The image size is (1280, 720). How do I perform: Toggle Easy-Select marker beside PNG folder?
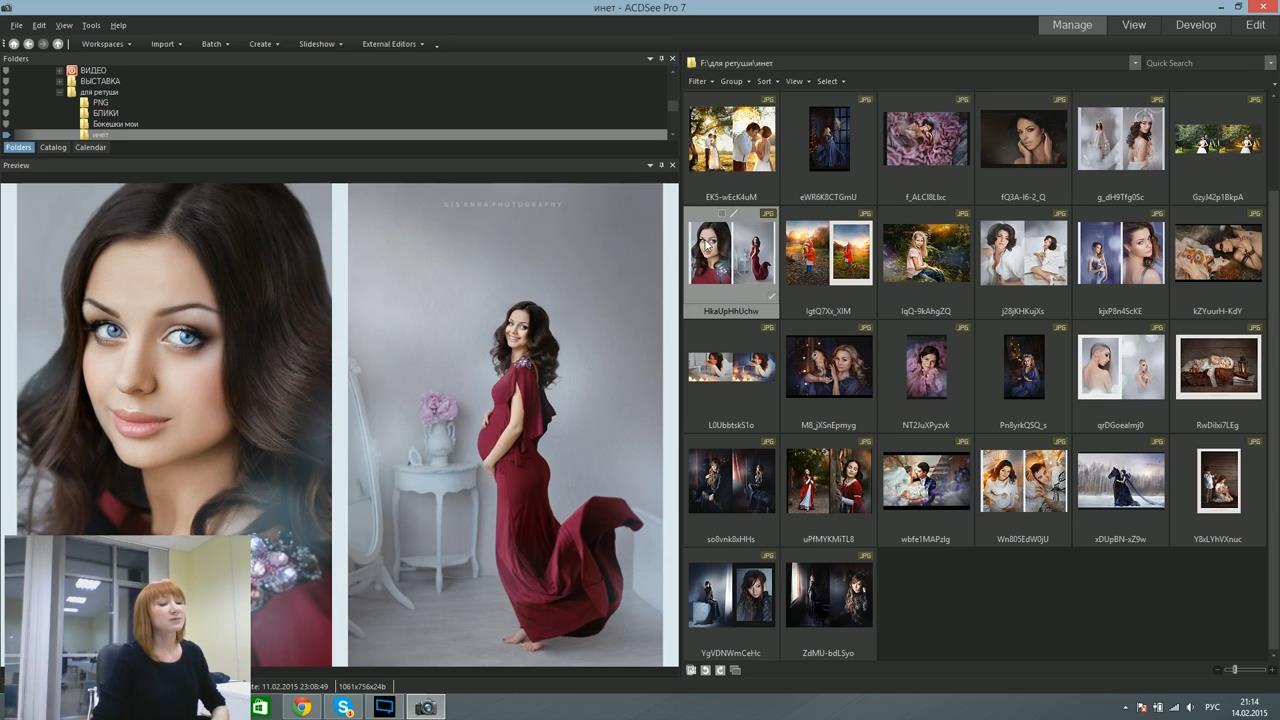tap(6, 102)
